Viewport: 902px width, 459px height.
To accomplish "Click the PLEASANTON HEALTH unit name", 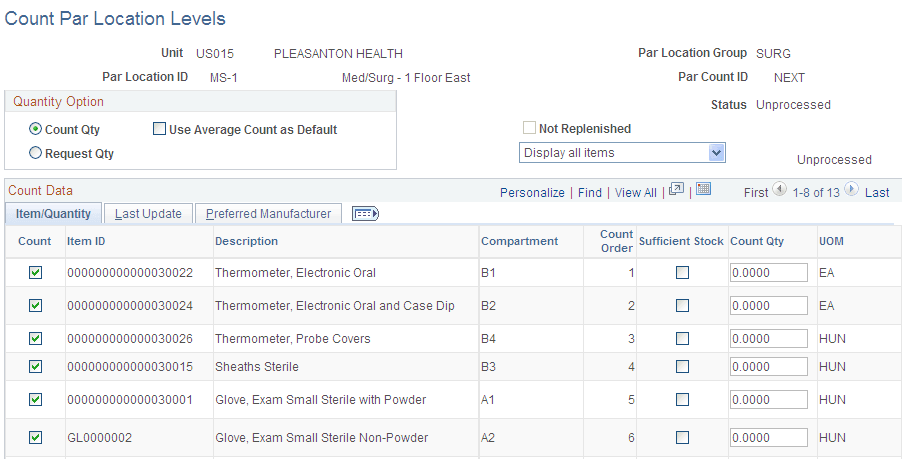I will [x=338, y=53].
